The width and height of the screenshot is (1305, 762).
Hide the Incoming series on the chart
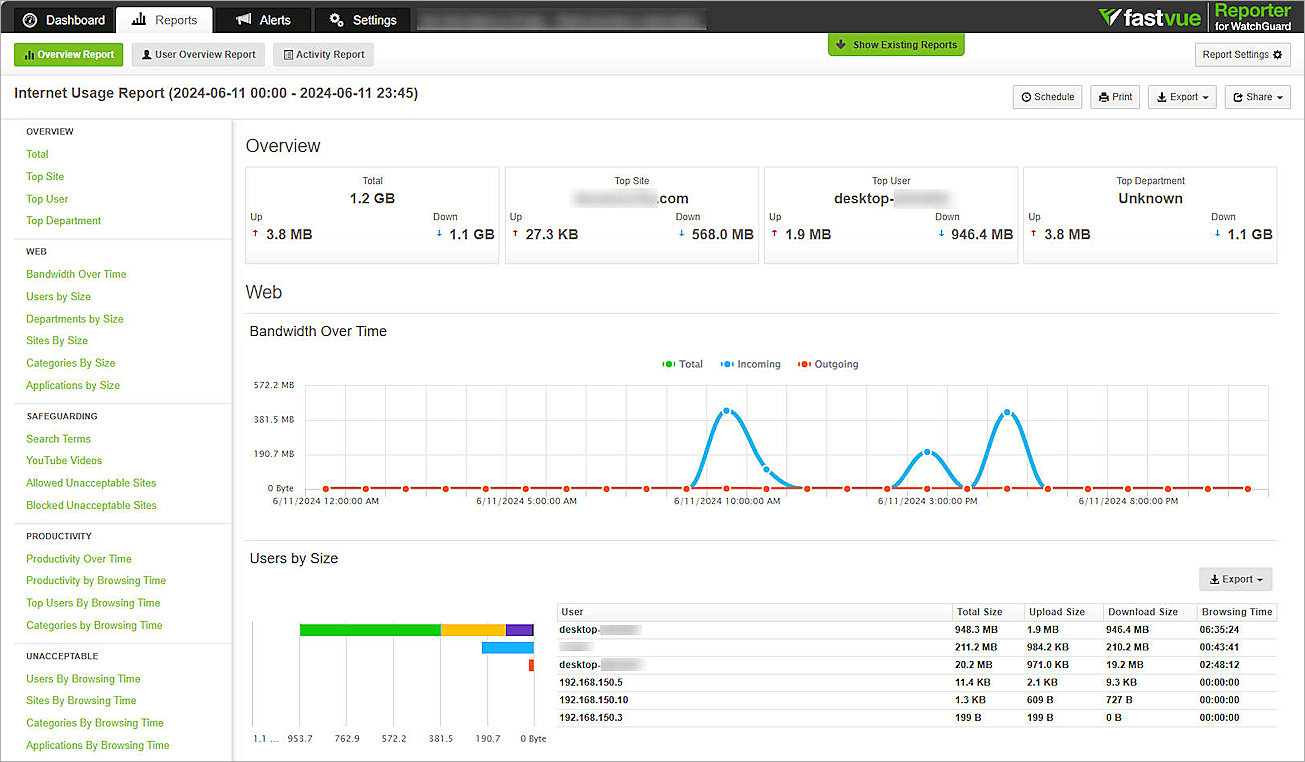[750, 364]
